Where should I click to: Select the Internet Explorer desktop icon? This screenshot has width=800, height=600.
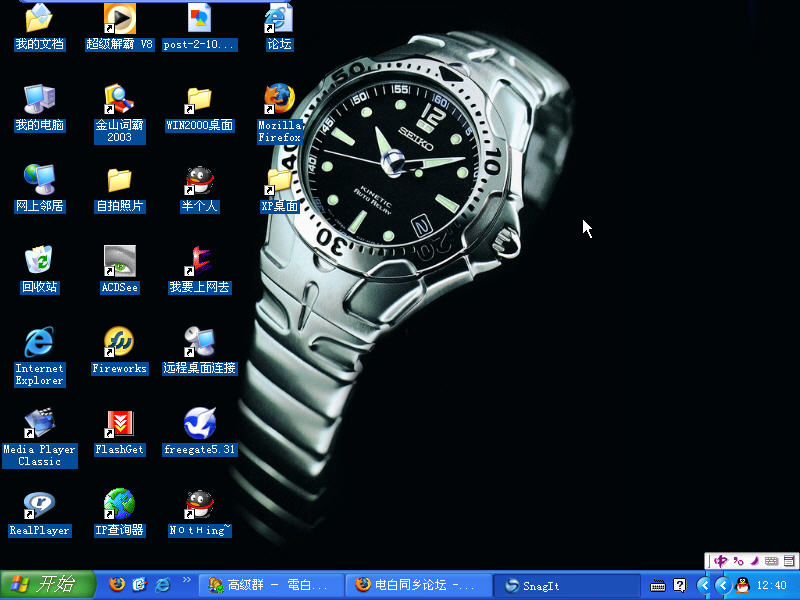[x=39, y=343]
